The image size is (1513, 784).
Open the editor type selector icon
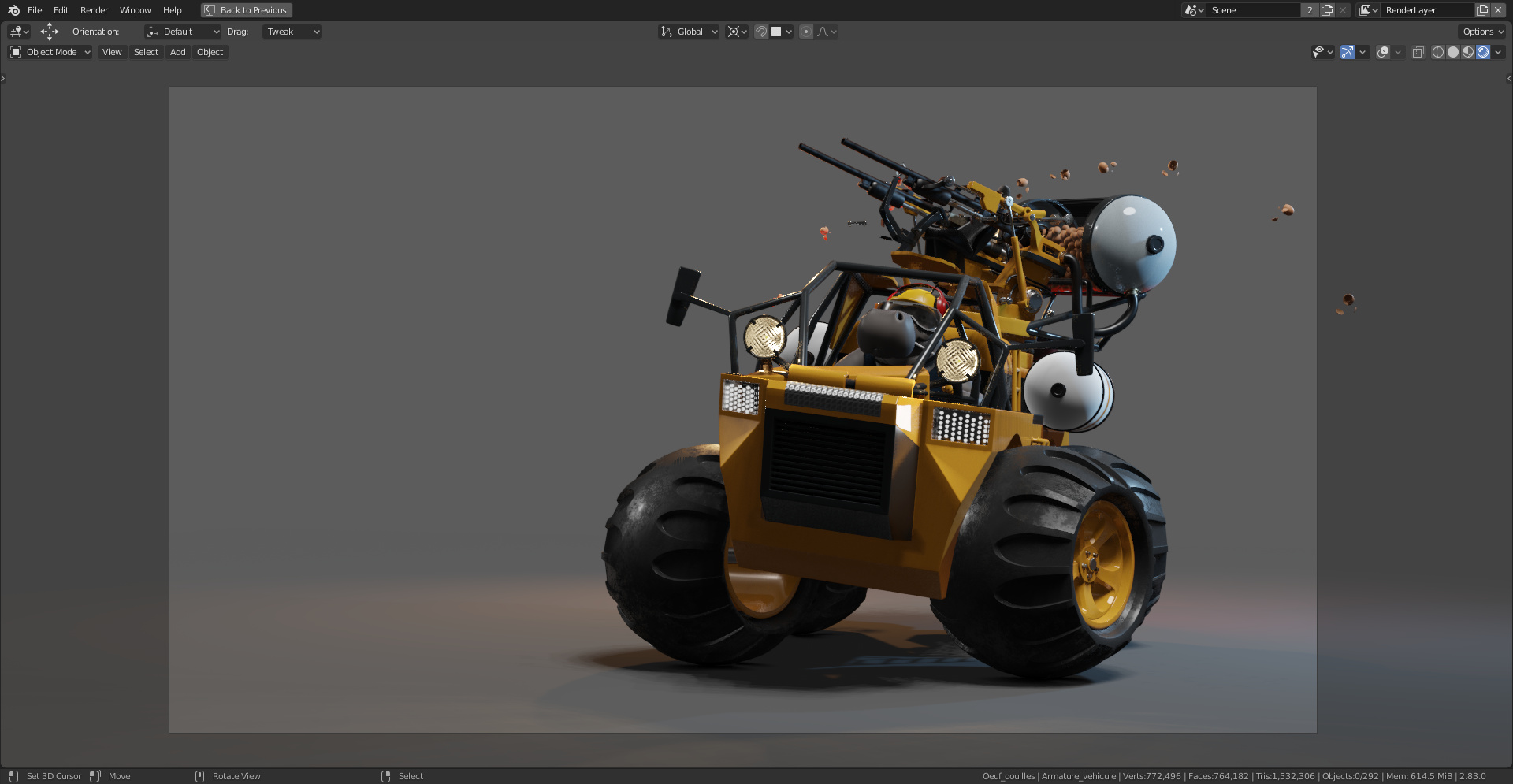coord(19,32)
